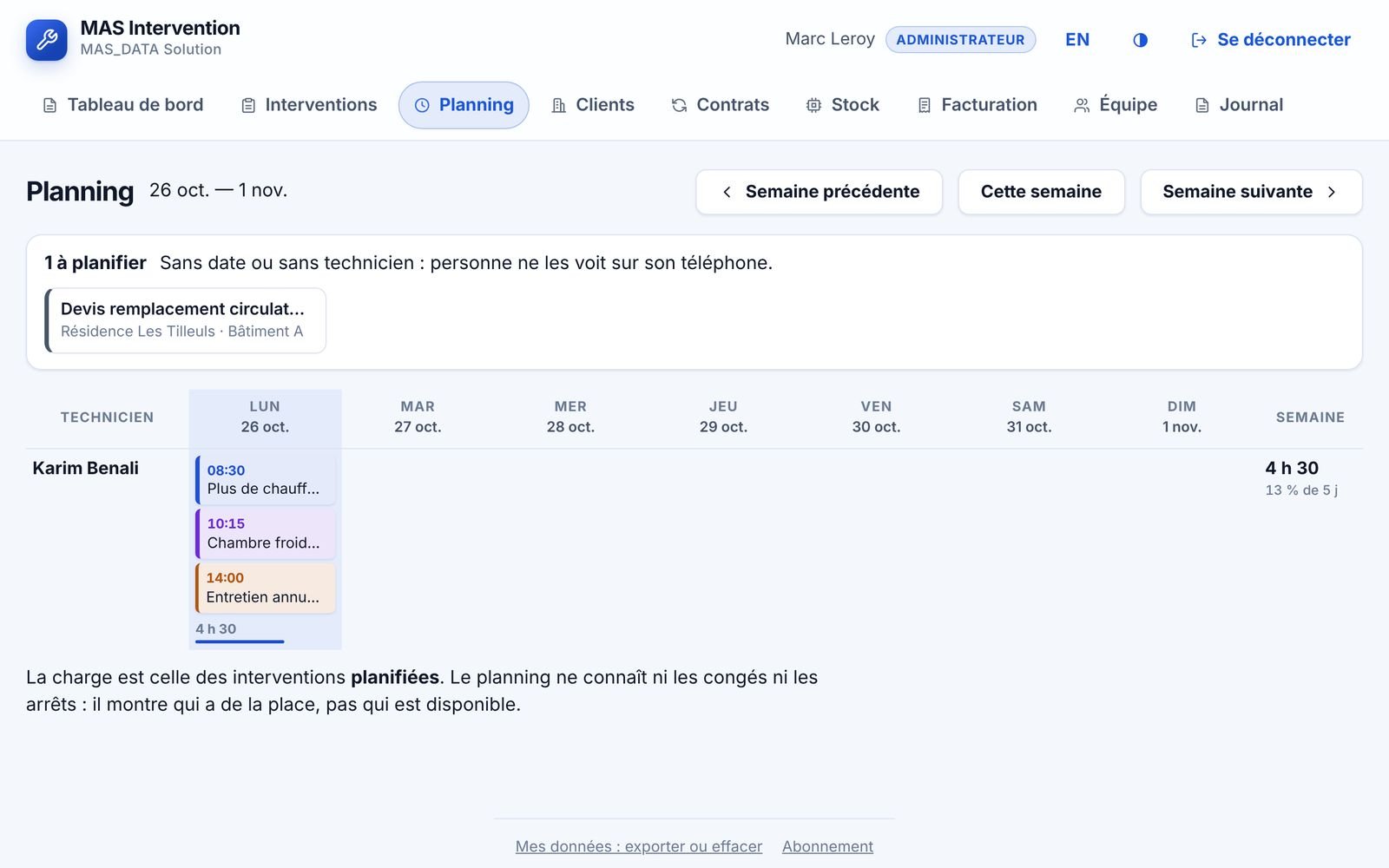Click the Stock chip icon
This screenshot has height=868, width=1389.
coord(813,106)
